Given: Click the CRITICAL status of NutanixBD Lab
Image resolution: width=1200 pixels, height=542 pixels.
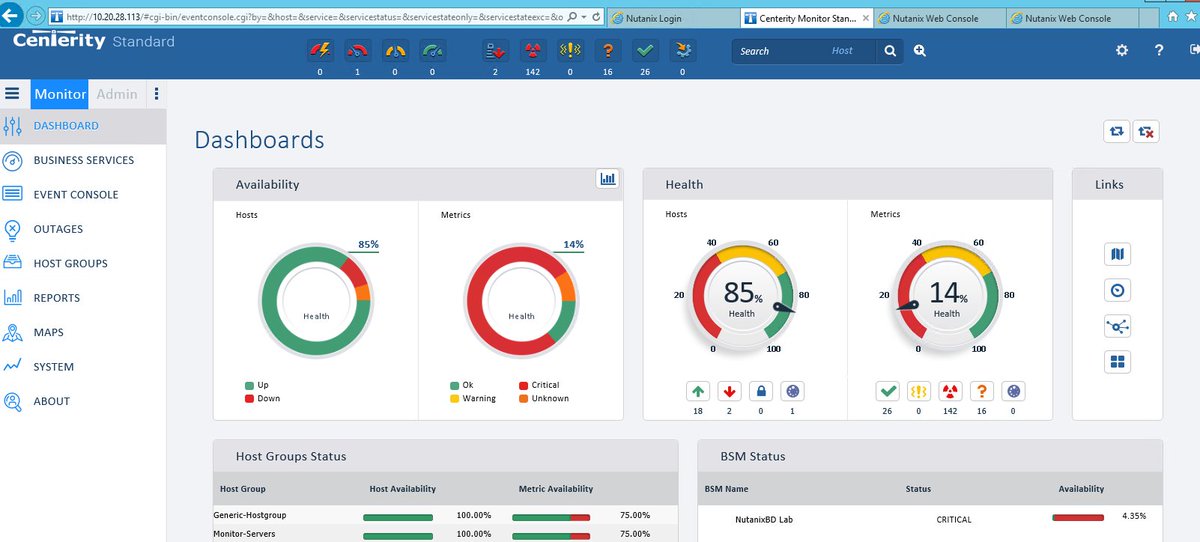Looking at the screenshot, I should pos(954,519).
